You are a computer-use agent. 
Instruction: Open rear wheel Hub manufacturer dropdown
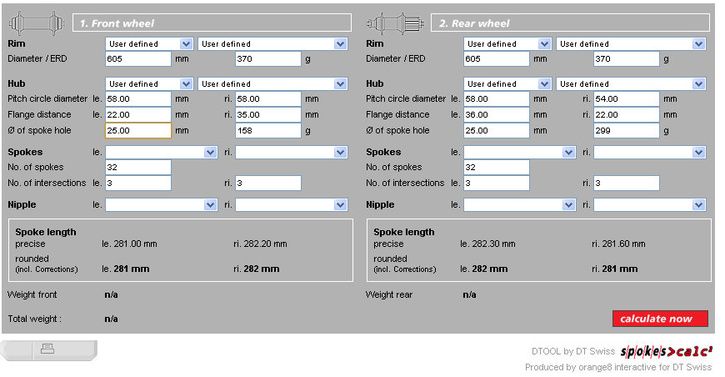tap(507, 84)
